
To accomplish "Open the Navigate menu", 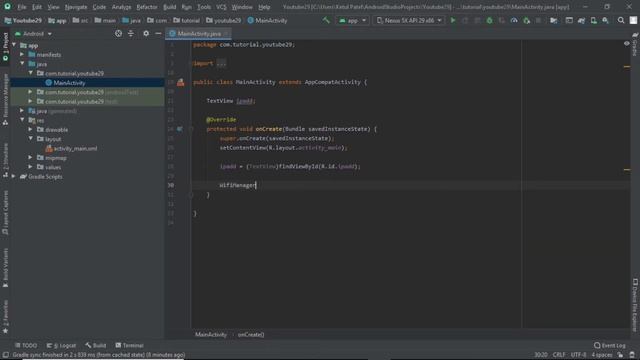I will pos(76,7).
